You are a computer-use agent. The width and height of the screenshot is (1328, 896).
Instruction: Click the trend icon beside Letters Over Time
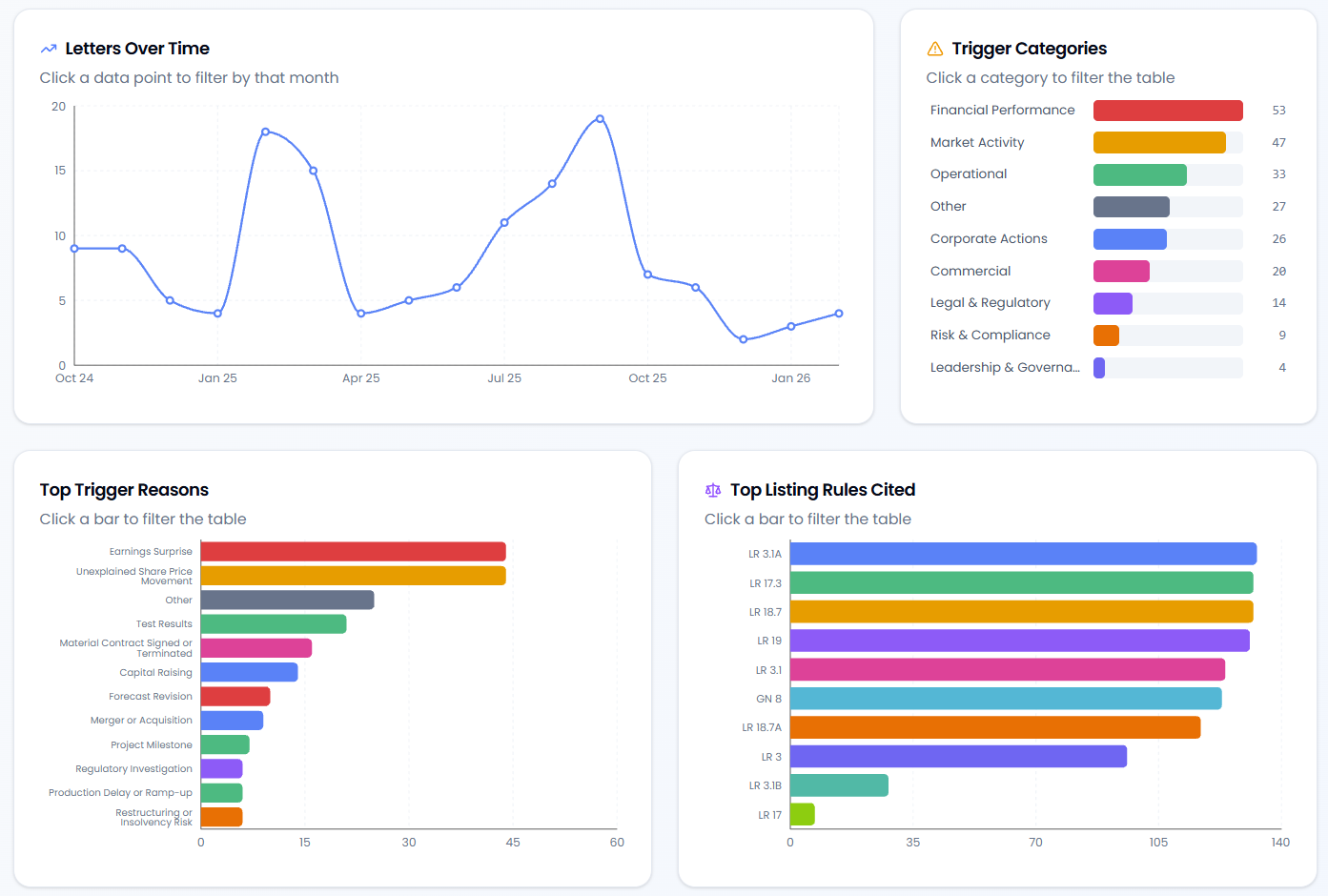49,49
